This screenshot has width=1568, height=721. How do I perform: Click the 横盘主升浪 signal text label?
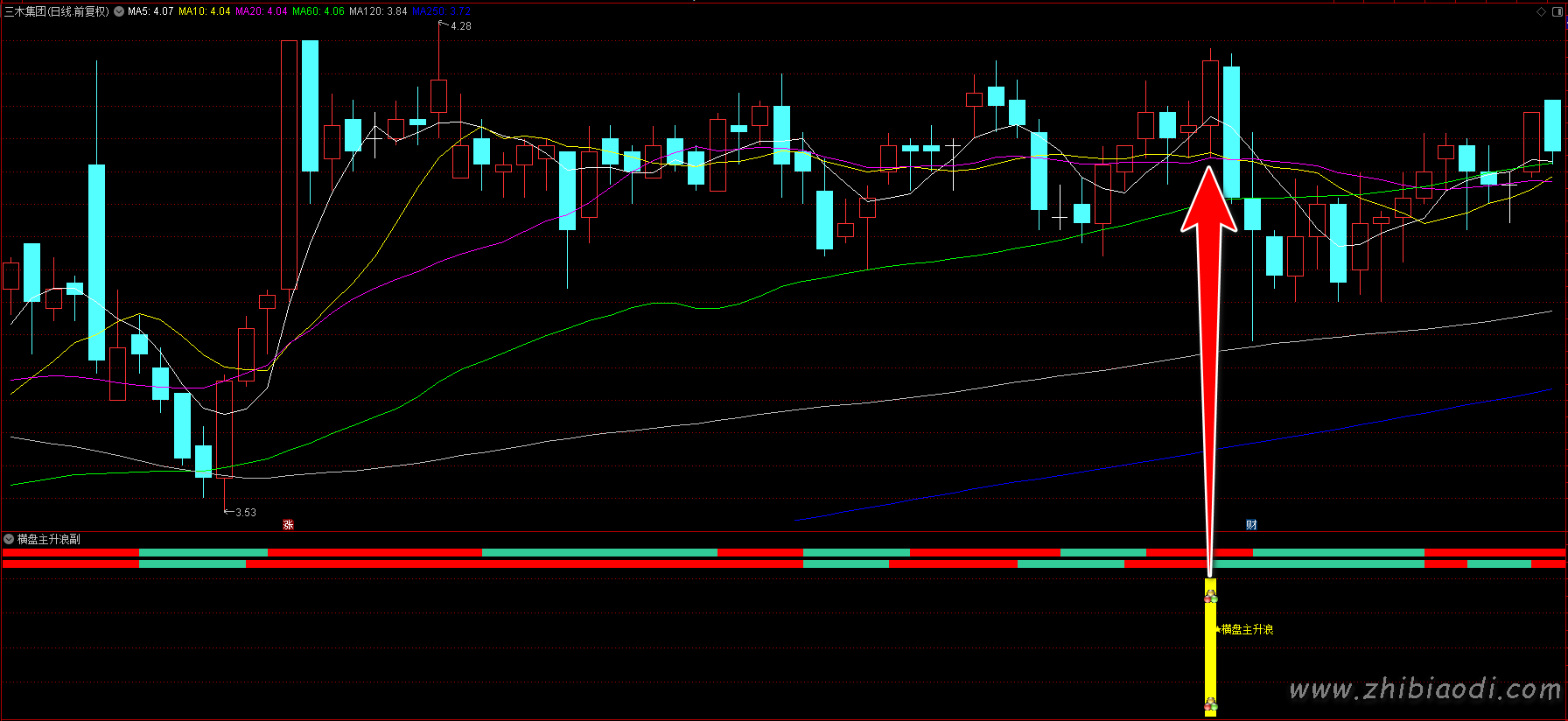click(1247, 629)
